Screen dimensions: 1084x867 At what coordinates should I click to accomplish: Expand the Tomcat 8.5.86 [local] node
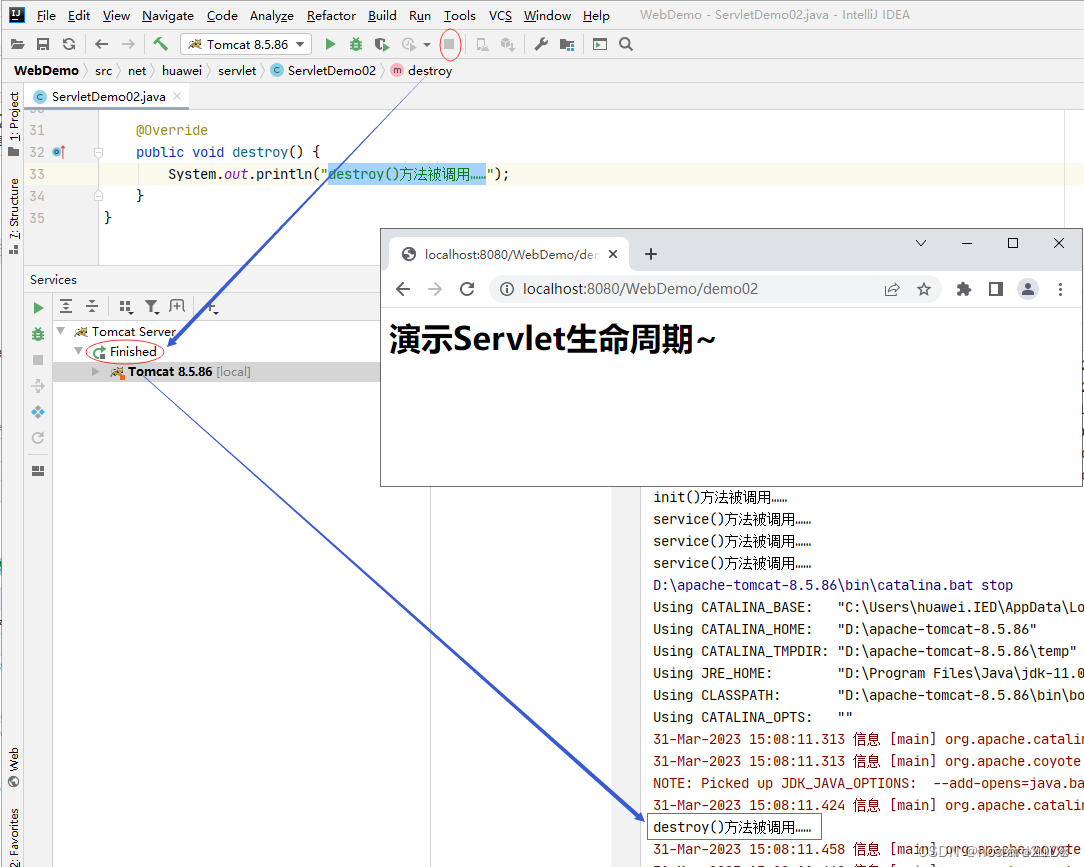[x=96, y=371]
